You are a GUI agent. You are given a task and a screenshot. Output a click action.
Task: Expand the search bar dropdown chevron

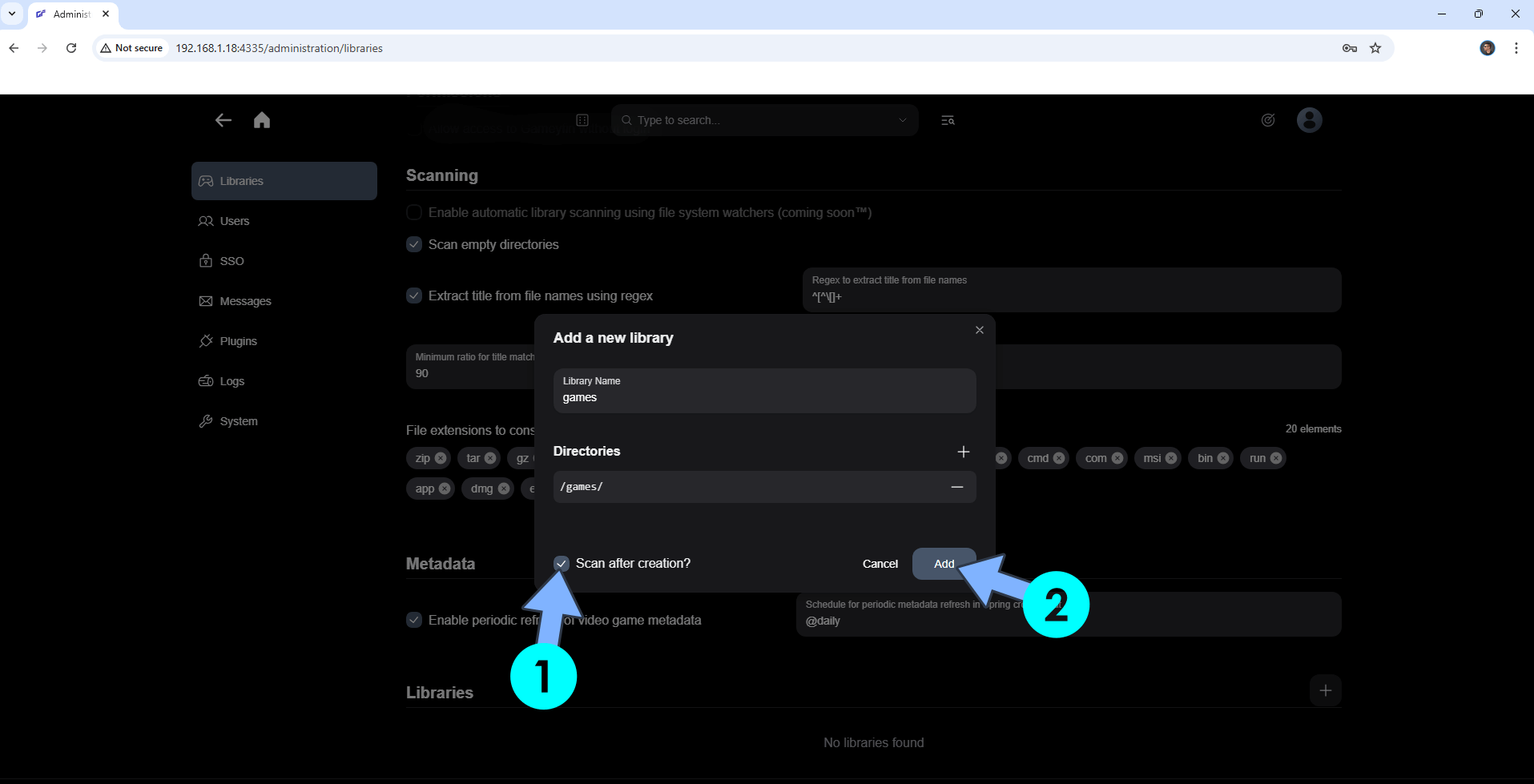(x=903, y=120)
